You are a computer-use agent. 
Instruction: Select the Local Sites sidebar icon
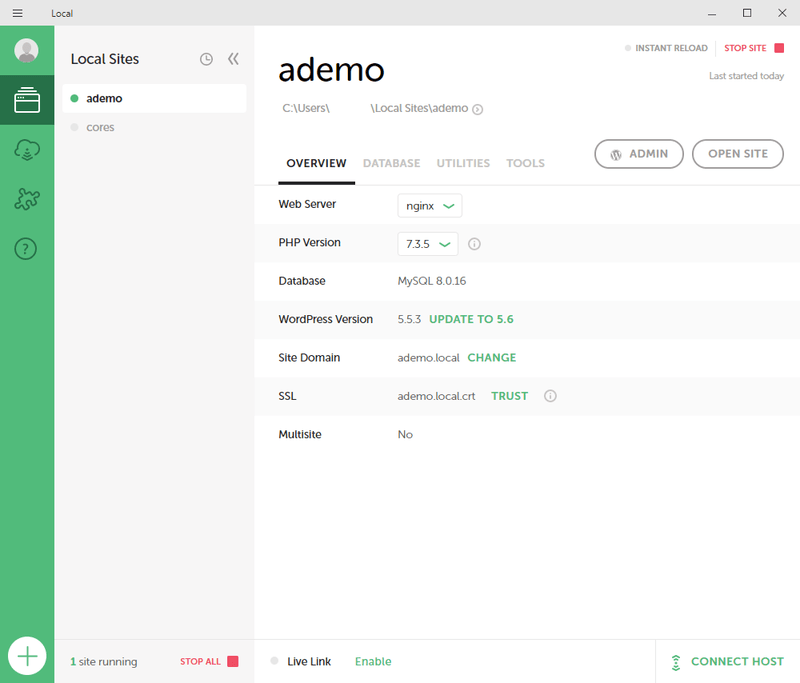click(x=27, y=100)
